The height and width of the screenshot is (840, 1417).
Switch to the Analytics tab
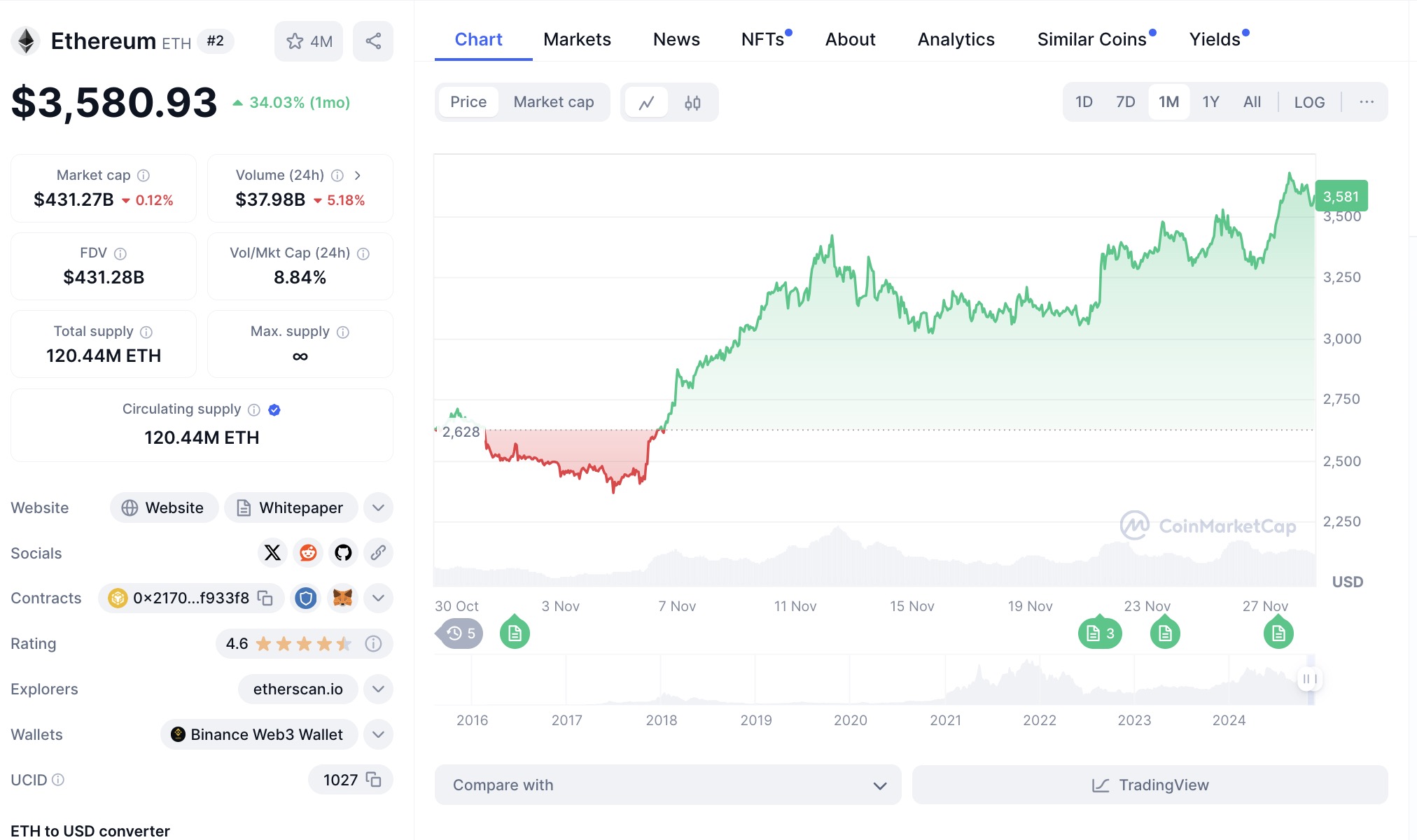[x=956, y=39]
